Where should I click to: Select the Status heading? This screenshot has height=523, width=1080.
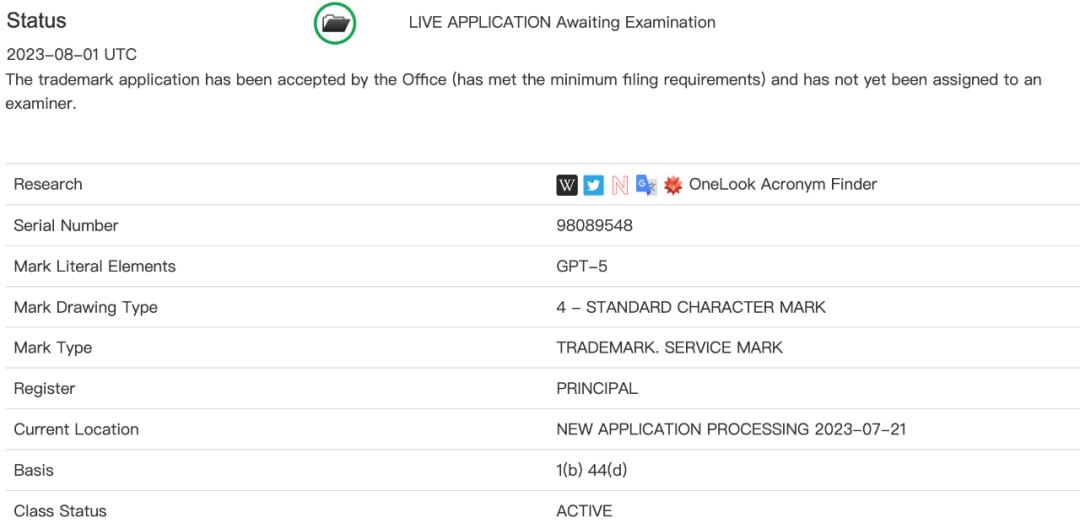click(37, 21)
